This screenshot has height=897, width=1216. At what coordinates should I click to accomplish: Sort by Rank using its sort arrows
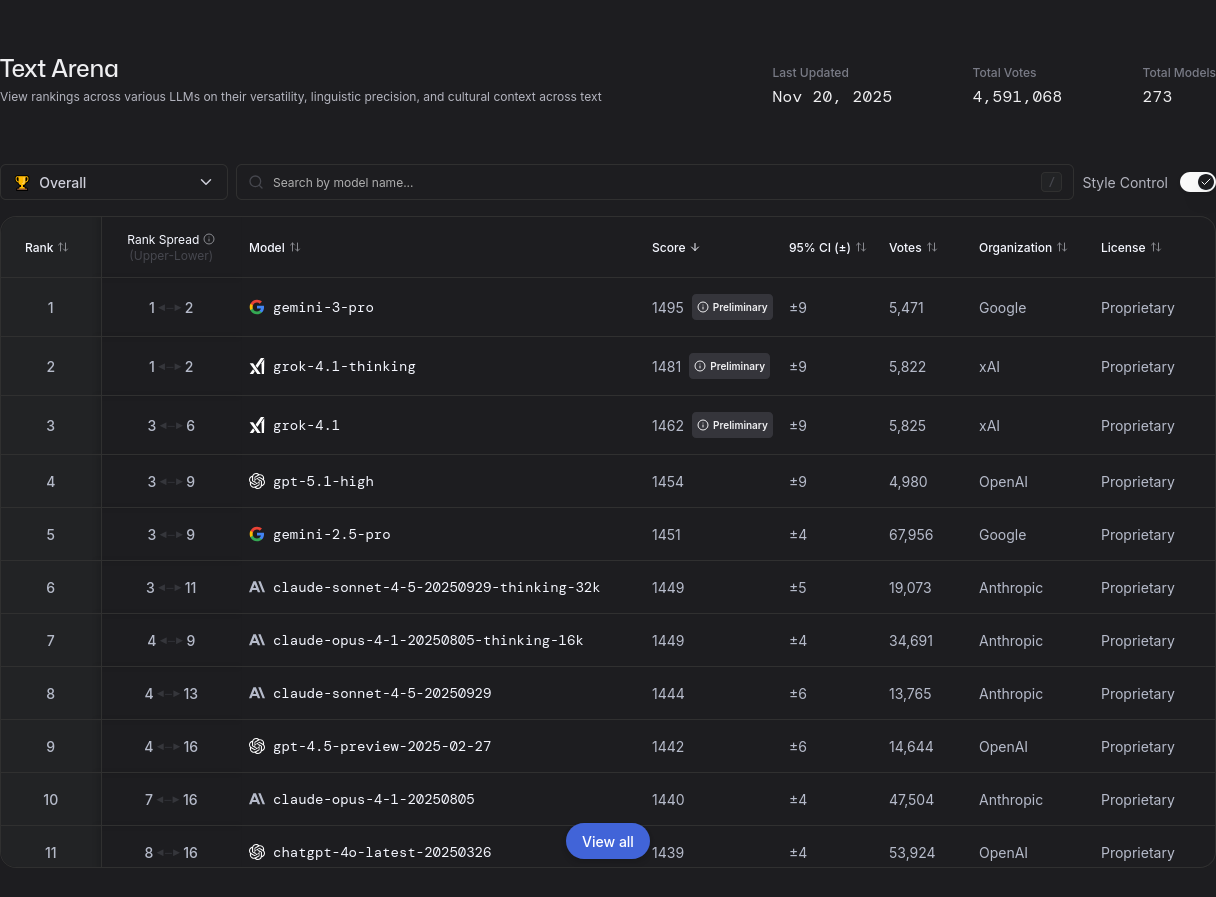63,247
